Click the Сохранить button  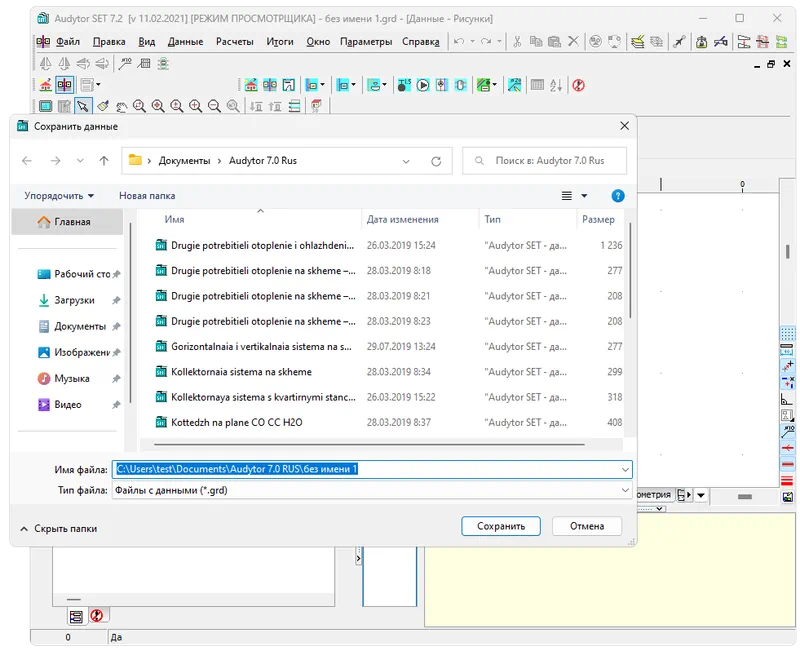pyautogui.click(x=501, y=526)
